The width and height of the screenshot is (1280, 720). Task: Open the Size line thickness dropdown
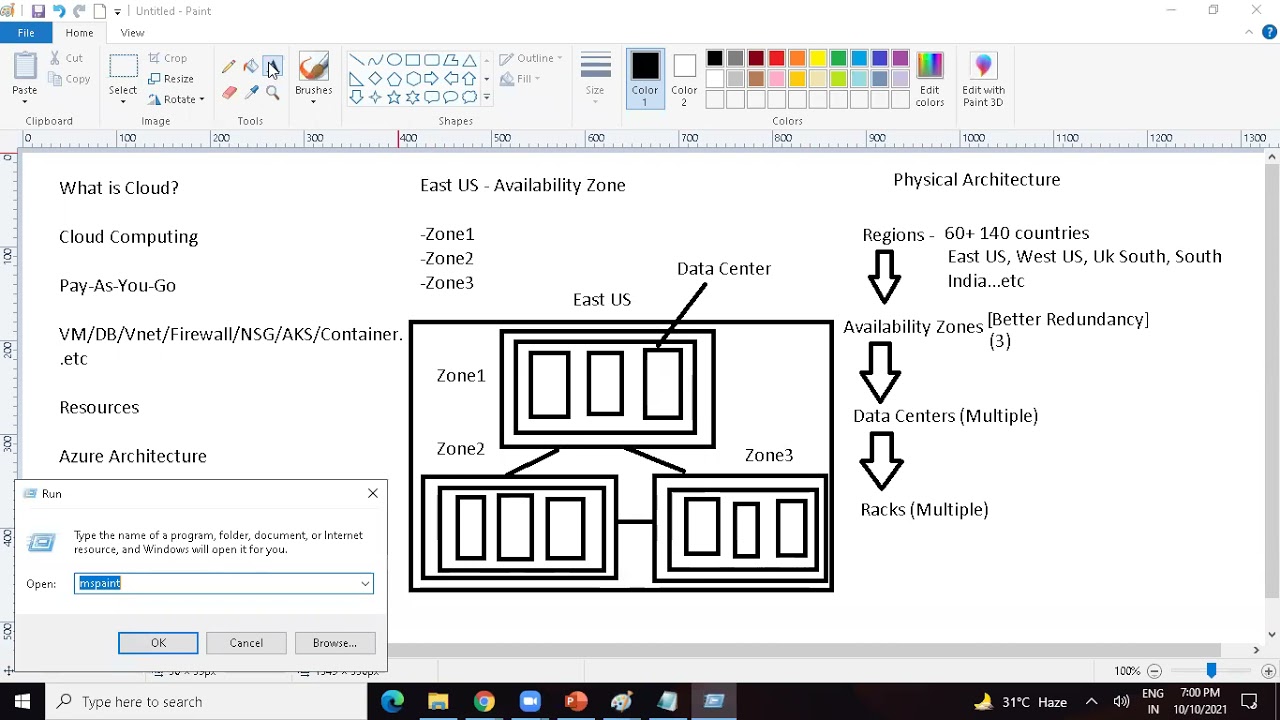[595, 79]
